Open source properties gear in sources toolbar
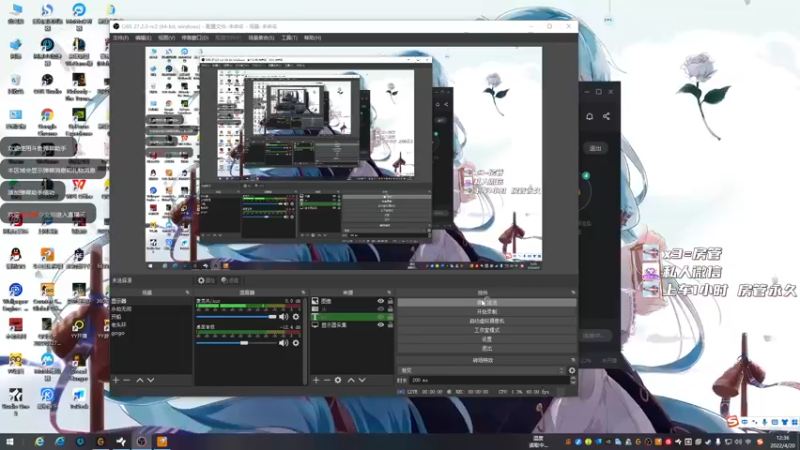This screenshot has height=450, width=800. (x=338, y=380)
